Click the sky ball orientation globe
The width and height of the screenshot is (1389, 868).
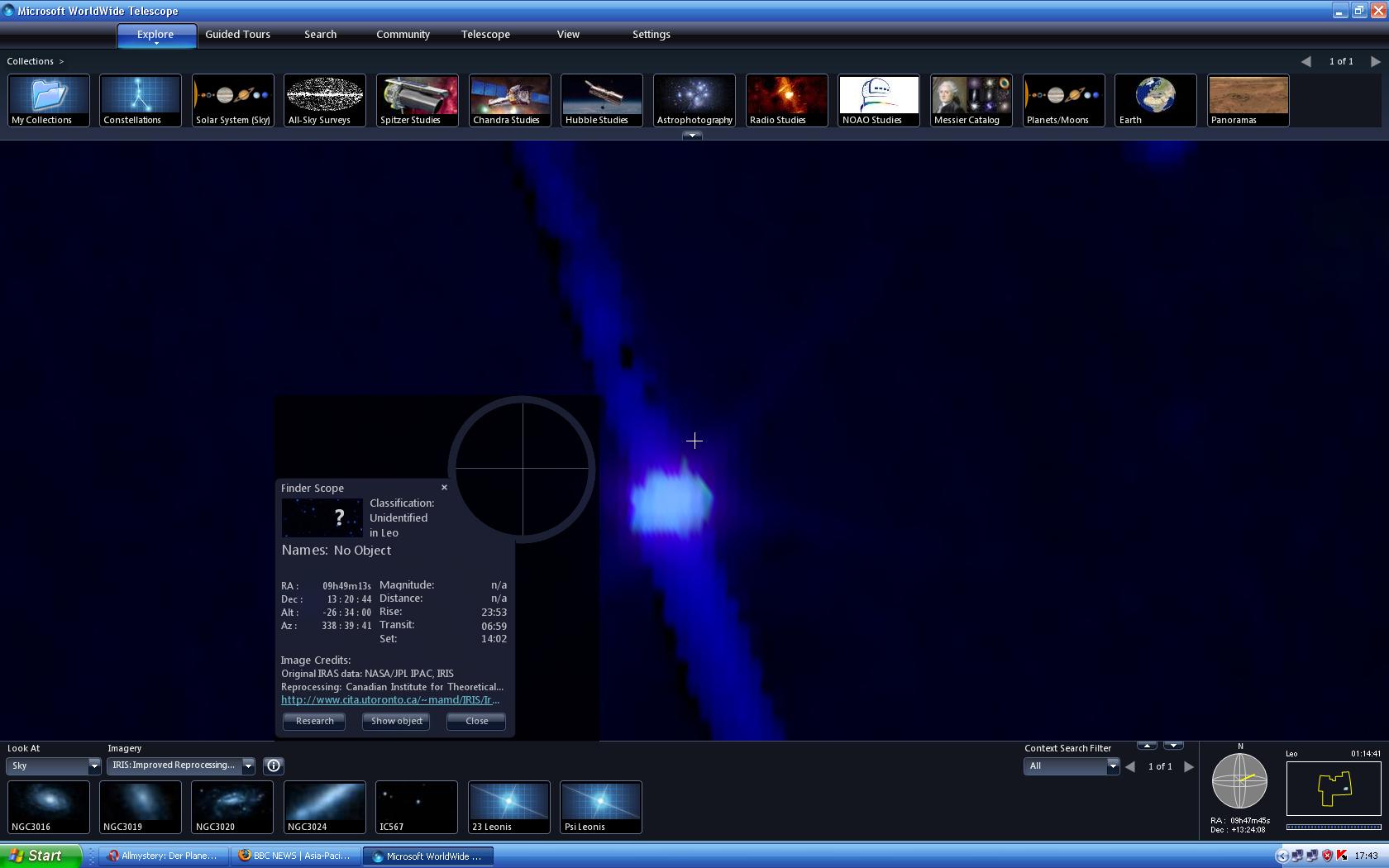[x=1239, y=780]
